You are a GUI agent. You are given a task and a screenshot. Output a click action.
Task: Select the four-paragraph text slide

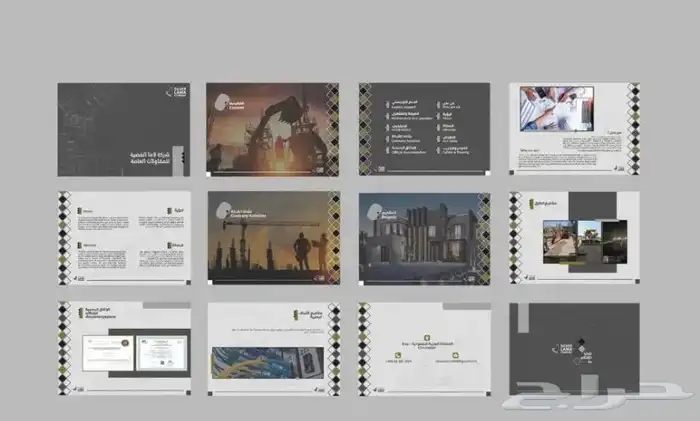pyautogui.click(x=125, y=238)
